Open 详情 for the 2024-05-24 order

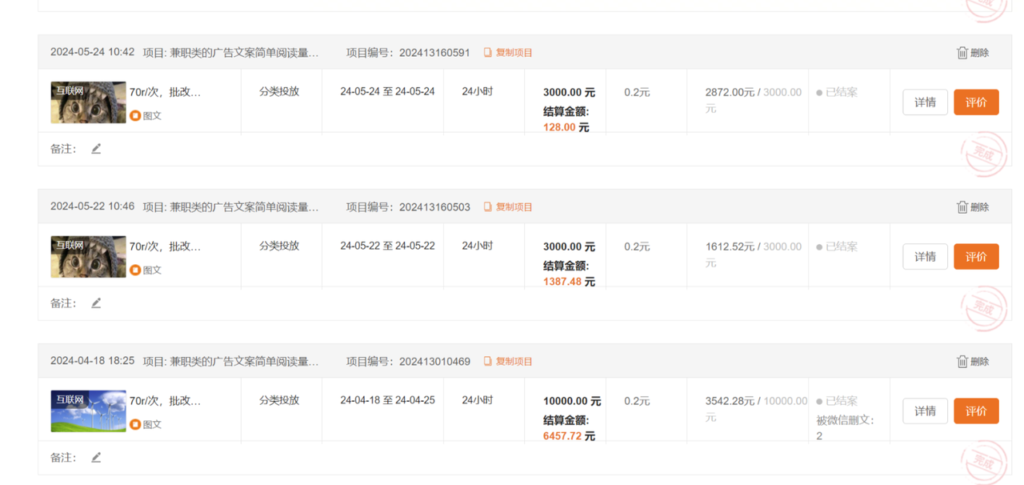925,102
